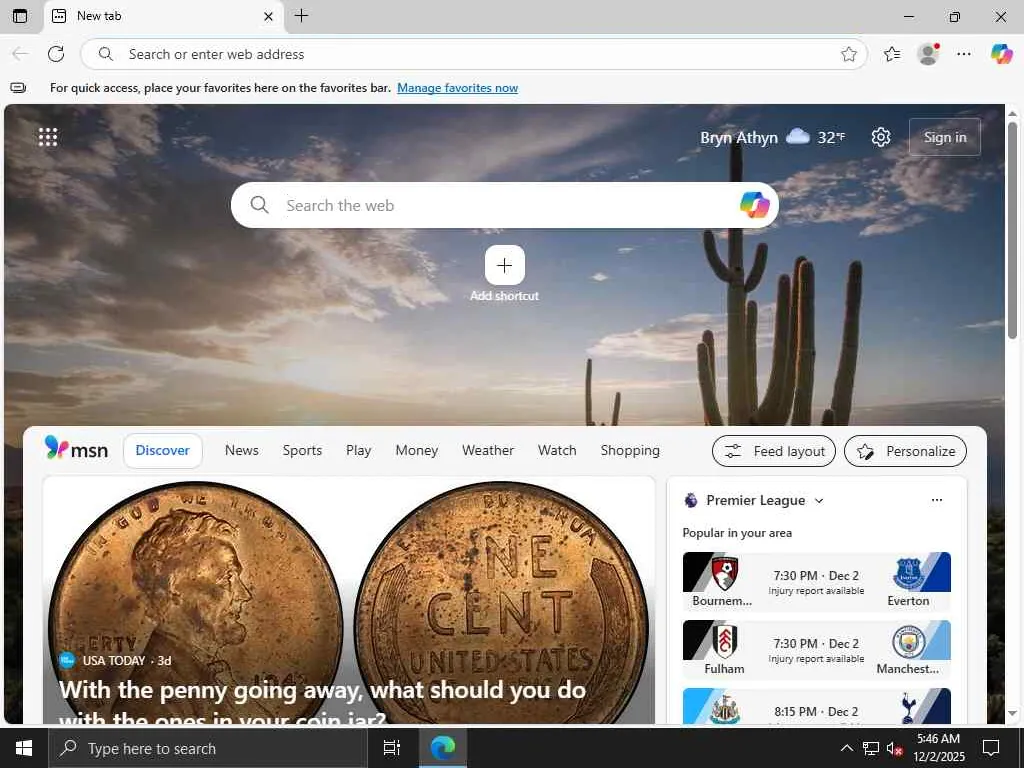Click the favorites bar icon at left
Viewport: 1024px width, 768px height.
18,88
